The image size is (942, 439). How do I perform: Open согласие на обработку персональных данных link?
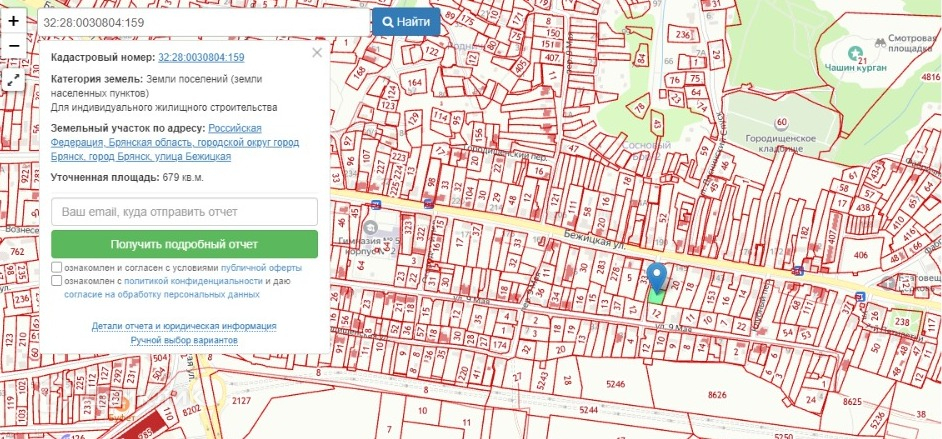[162, 294]
